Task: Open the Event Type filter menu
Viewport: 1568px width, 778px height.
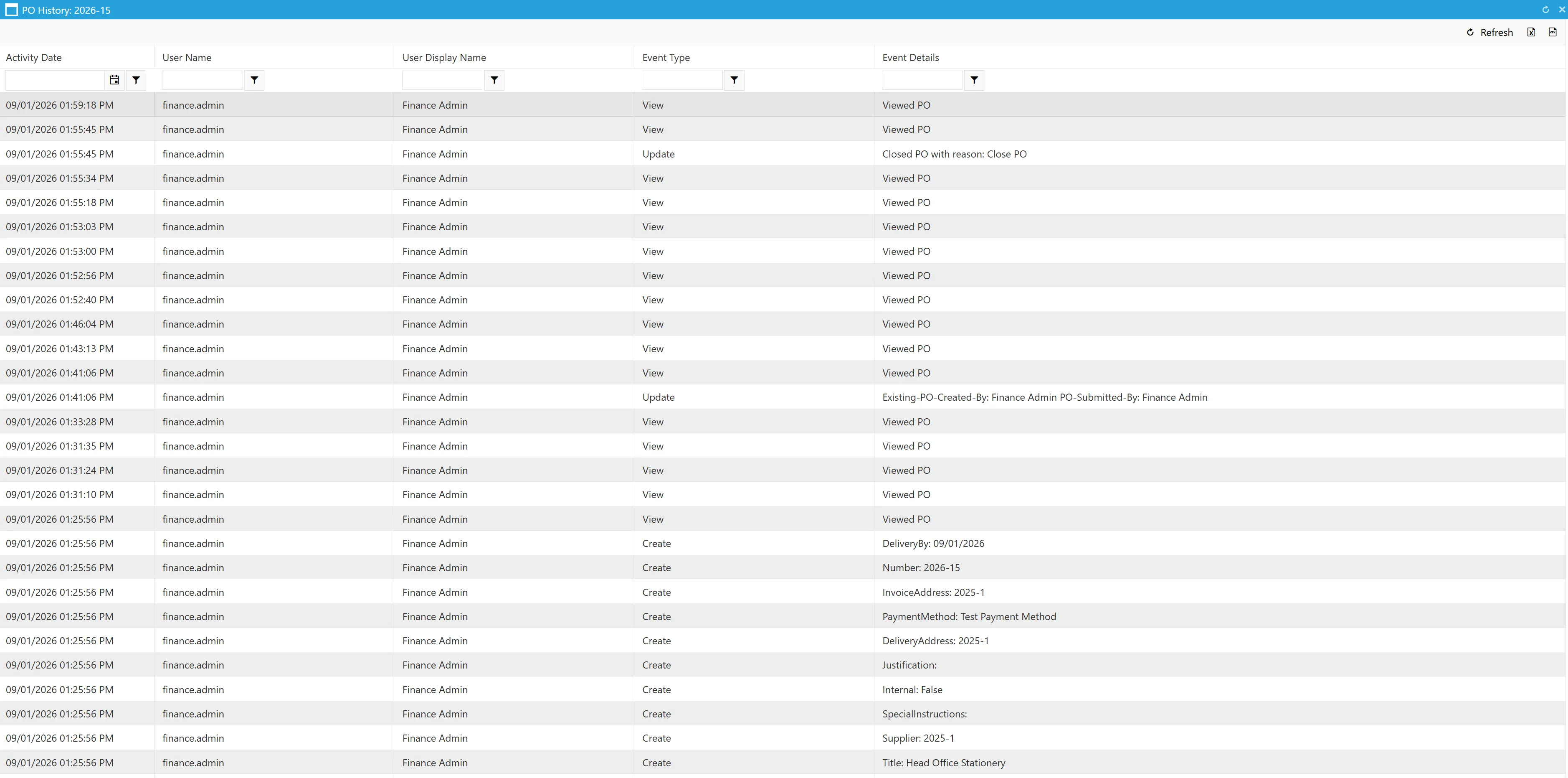Action: [x=734, y=80]
